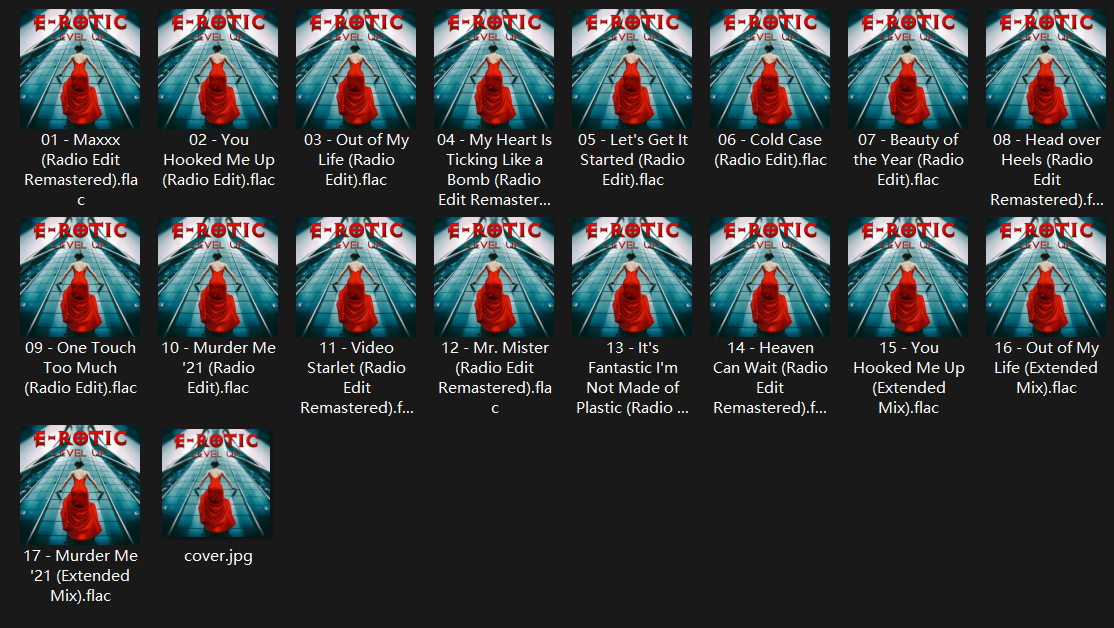This screenshot has width=1114, height=628.
Task: Select the 03 - Out of My Life Radio Edit thumbnail
Action: tap(356, 69)
